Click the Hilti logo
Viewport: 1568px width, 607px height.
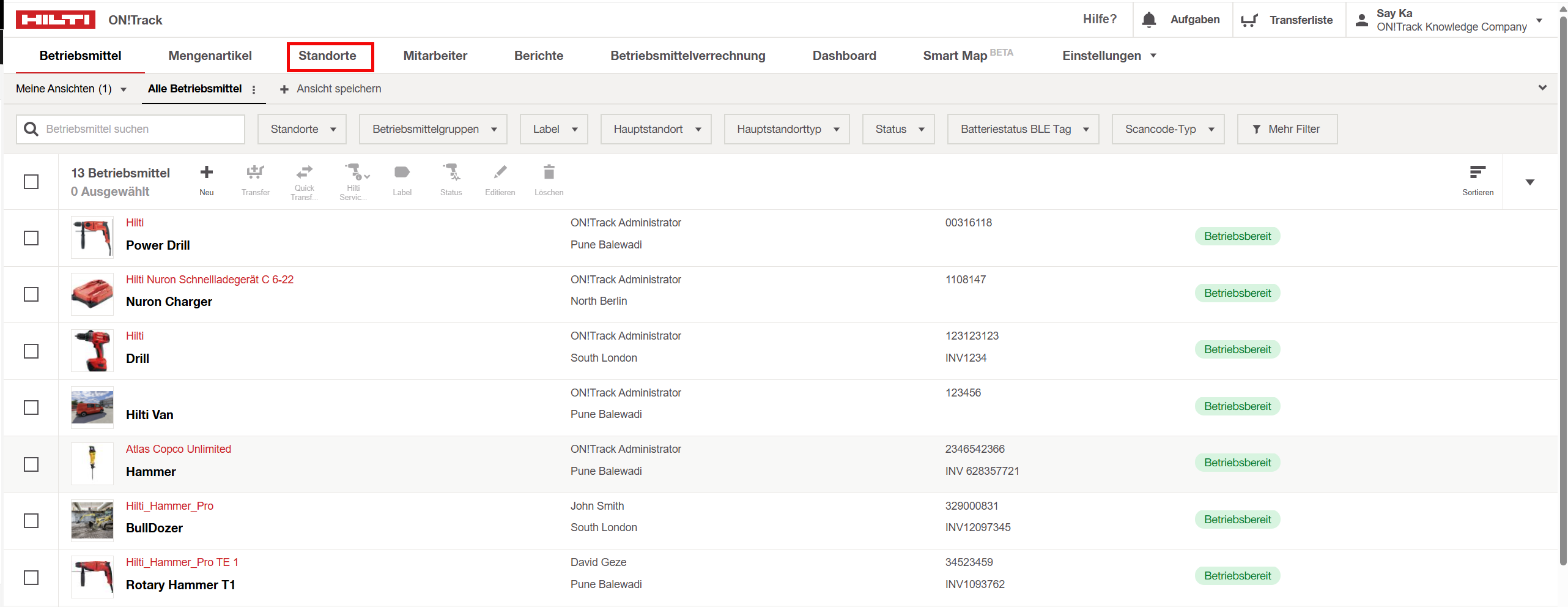coord(55,20)
